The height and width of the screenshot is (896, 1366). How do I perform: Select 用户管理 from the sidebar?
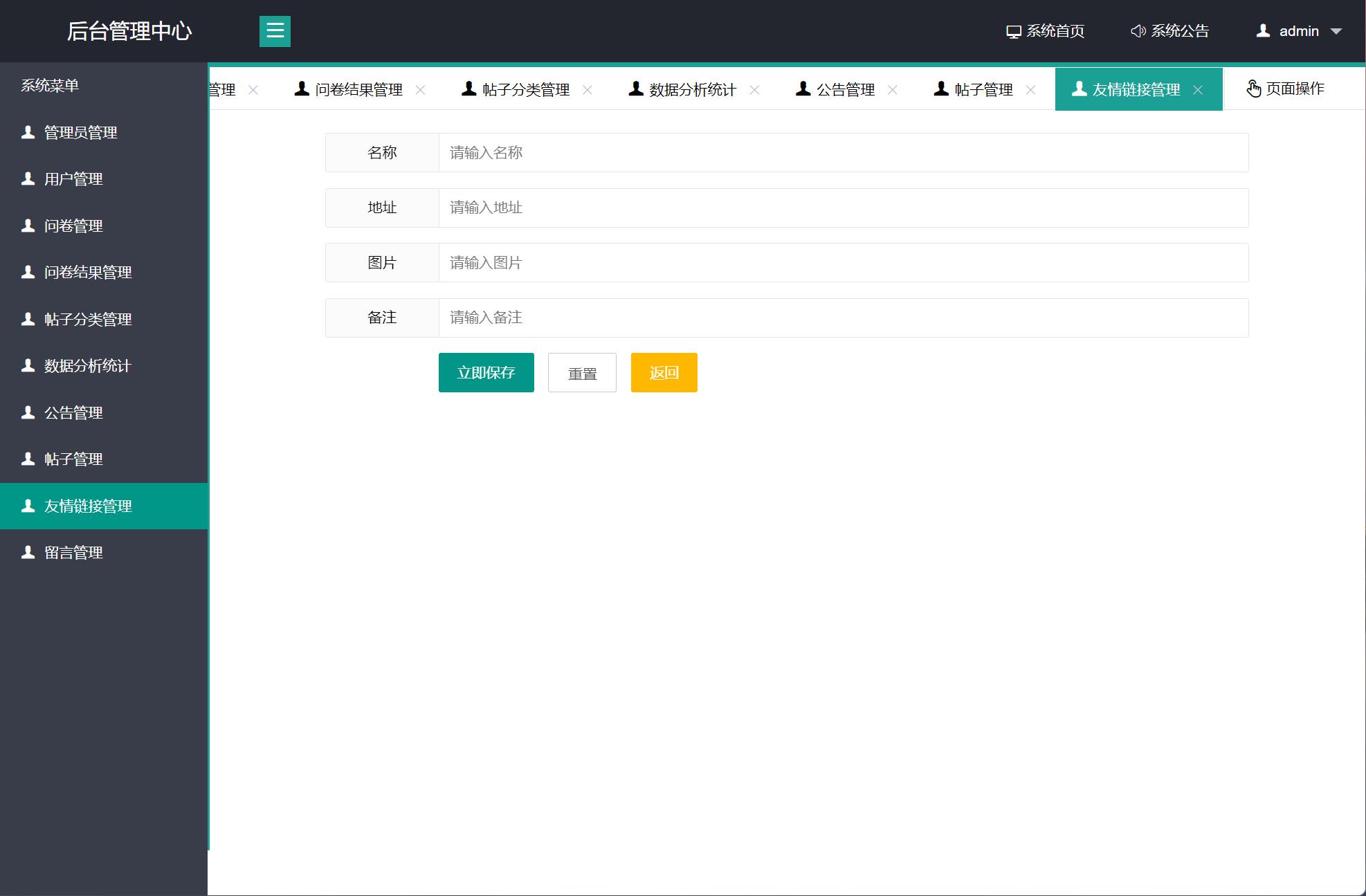pyautogui.click(x=73, y=179)
